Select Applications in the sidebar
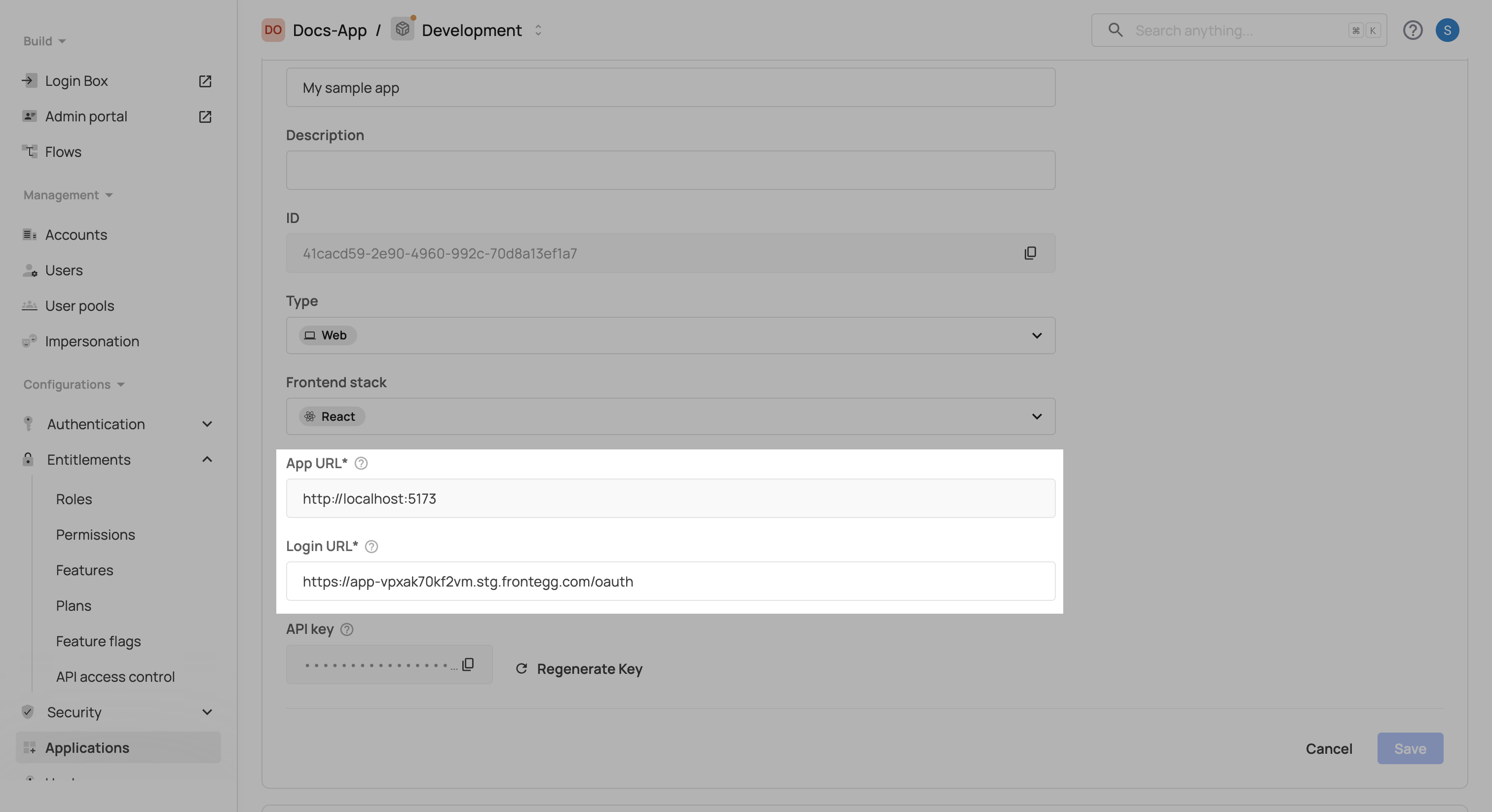The width and height of the screenshot is (1492, 812). [x=87, y=748]
